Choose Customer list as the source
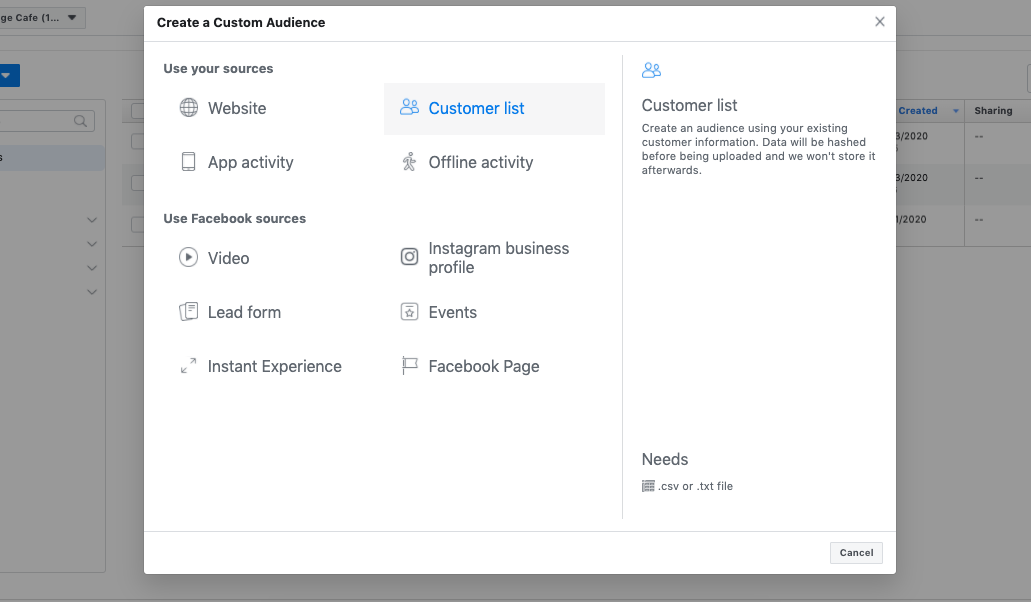The image size is (1031, 602). (x=494, y=108)
